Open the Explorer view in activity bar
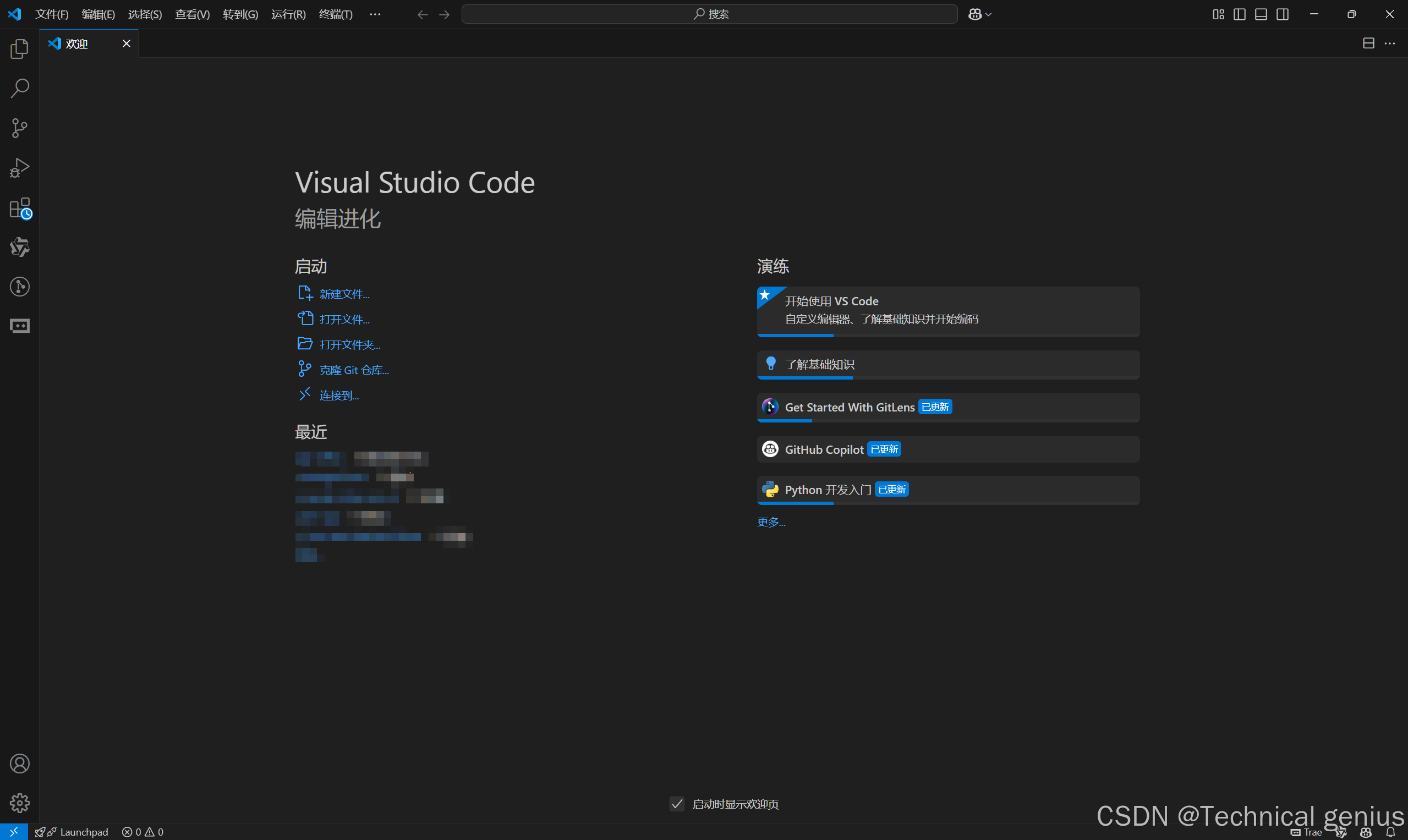1408x840 pixels. coord(19,48)
